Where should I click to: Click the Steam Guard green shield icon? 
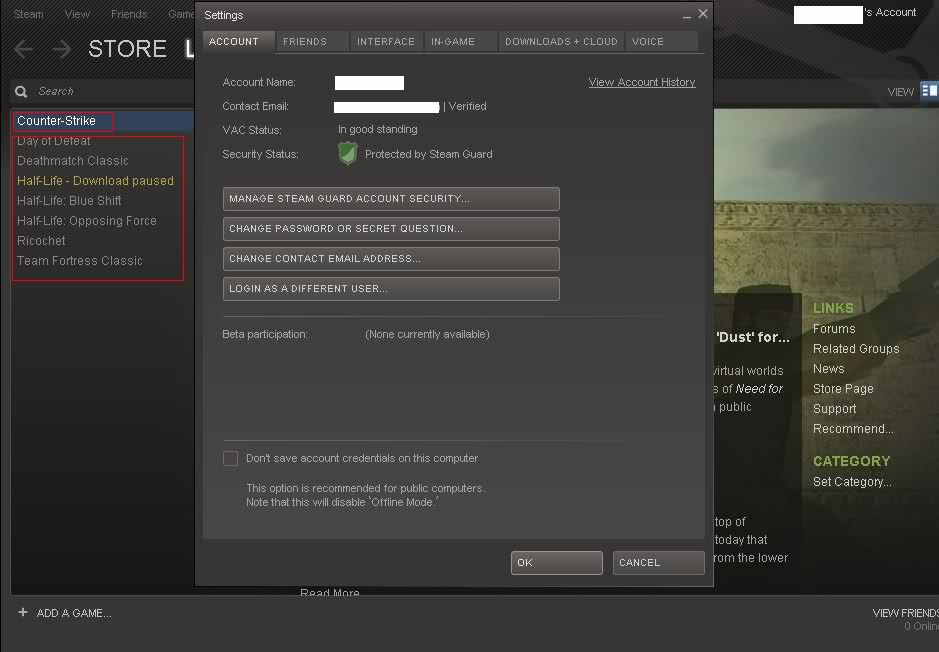pos(347,154)
